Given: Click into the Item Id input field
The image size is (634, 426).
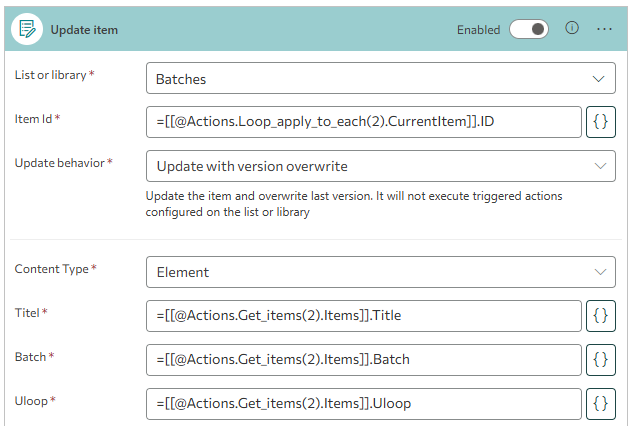Looking at the screenshot, I should [363, 122].
